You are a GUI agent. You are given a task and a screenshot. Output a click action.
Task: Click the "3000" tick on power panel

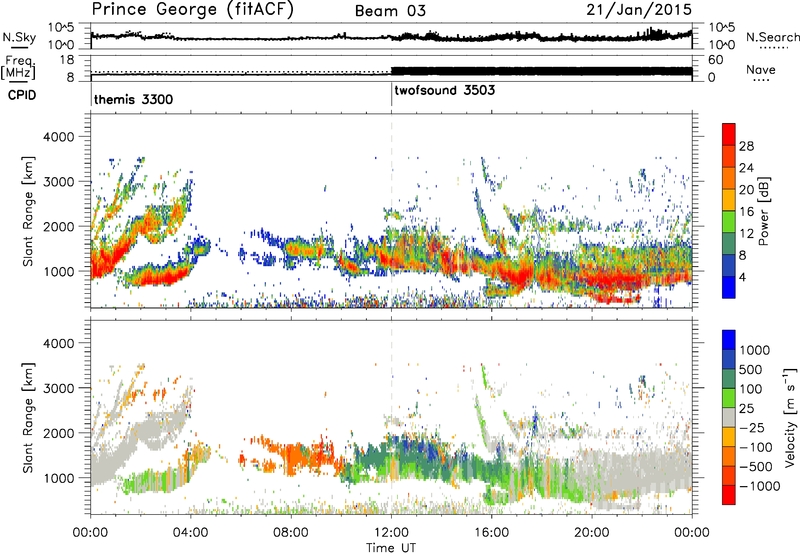[x=58, y=182]
